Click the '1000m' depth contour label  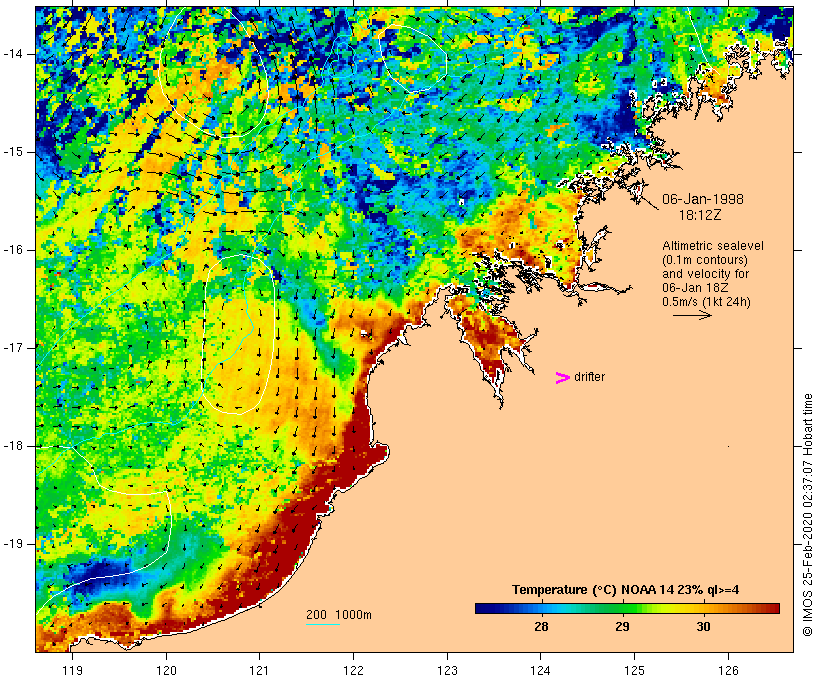(x=353, y=615)
